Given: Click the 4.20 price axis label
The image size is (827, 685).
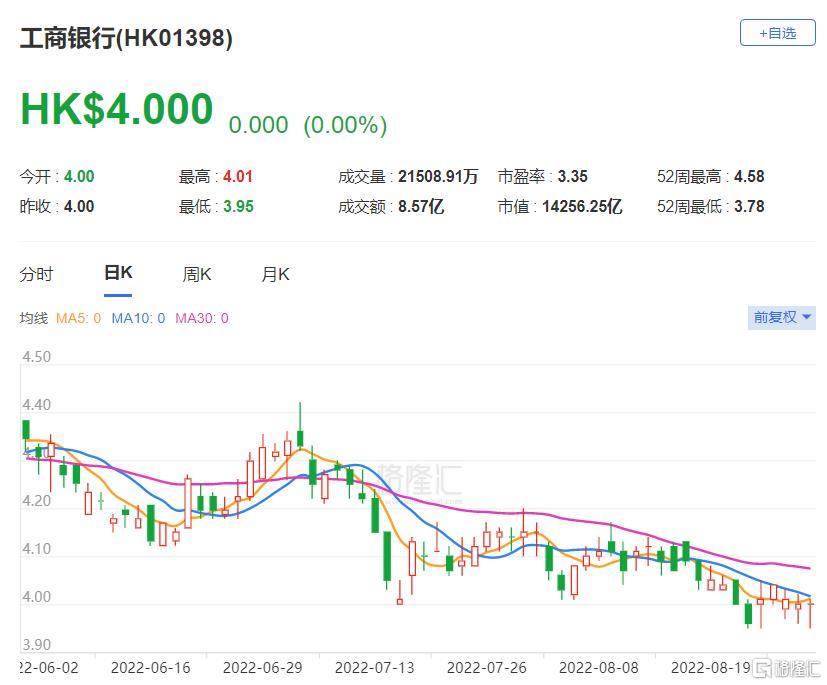Looking at the screenshot, I should (x=36, y=501).
